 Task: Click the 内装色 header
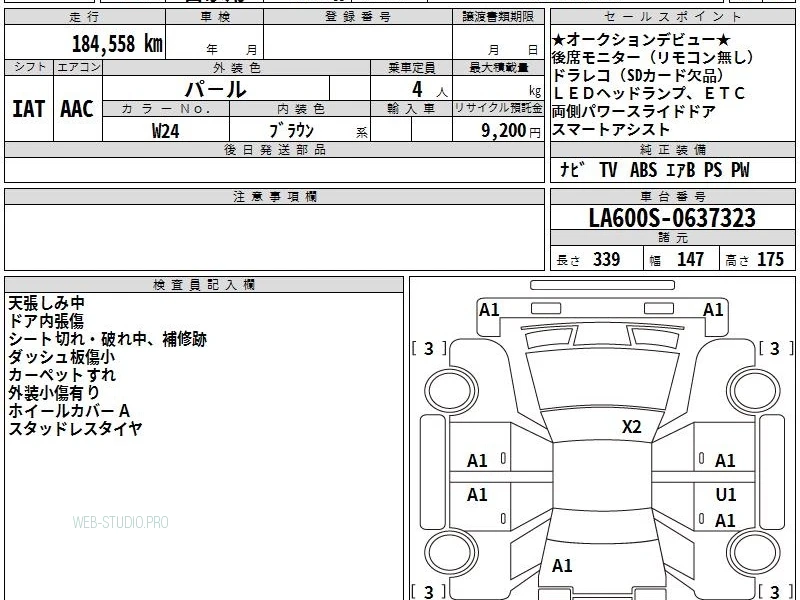coord(301,109)
